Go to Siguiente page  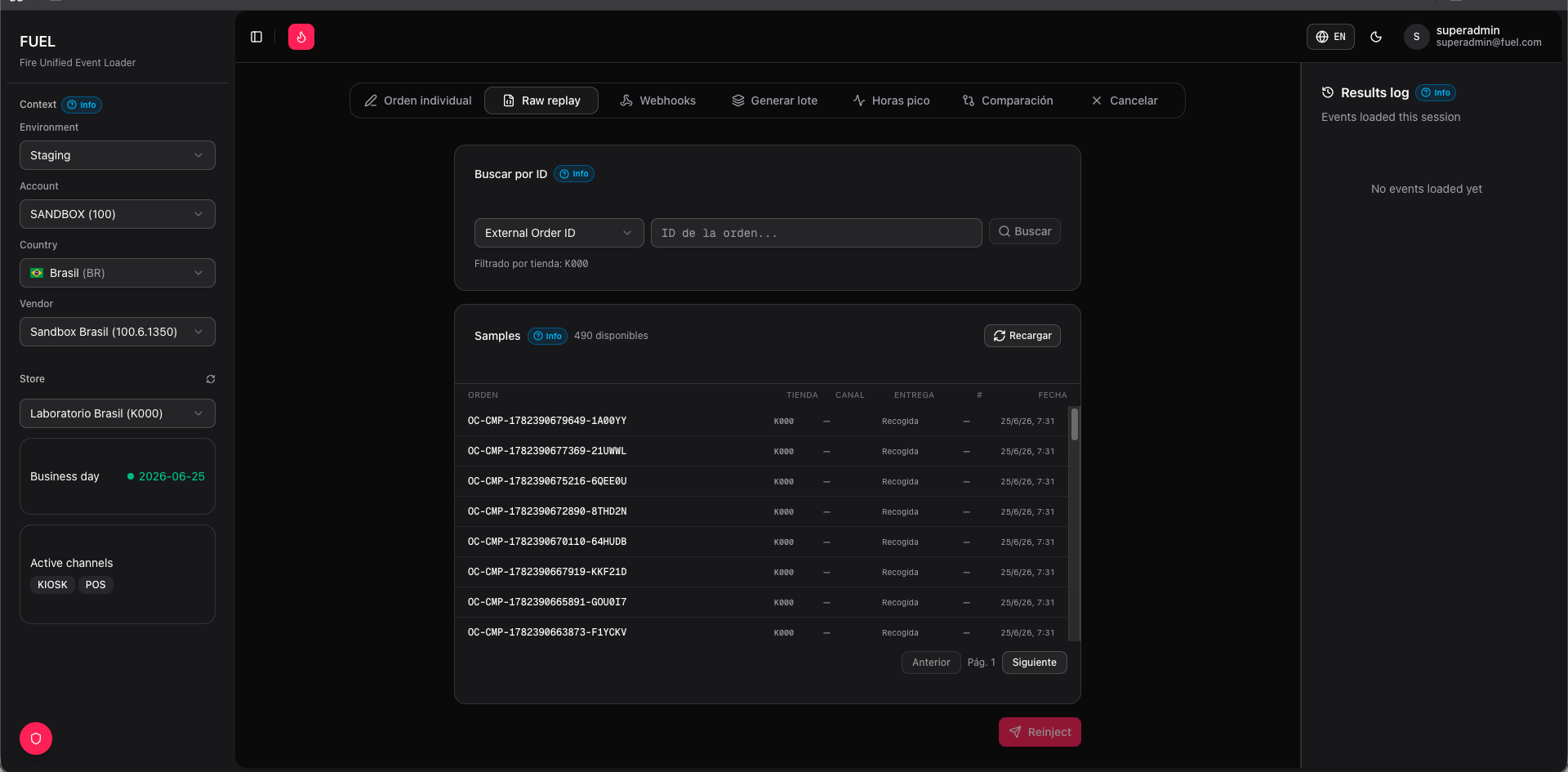point(1035,663)
